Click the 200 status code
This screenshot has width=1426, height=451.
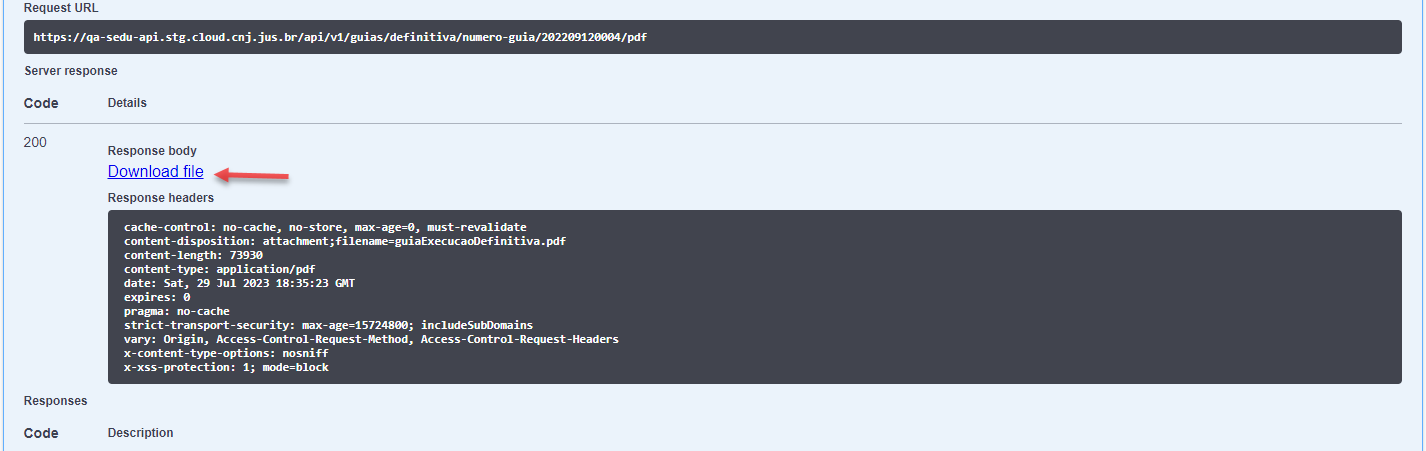click(35, 142)
